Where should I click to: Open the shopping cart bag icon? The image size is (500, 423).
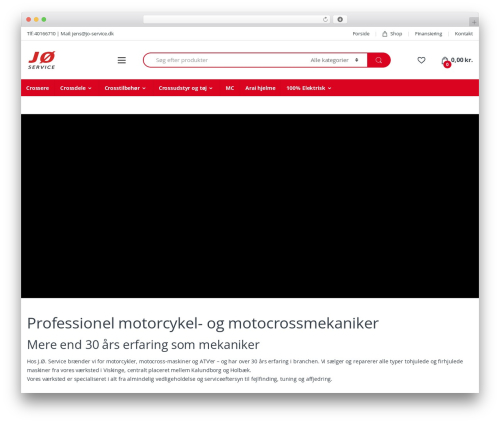[x=445, y=61]
